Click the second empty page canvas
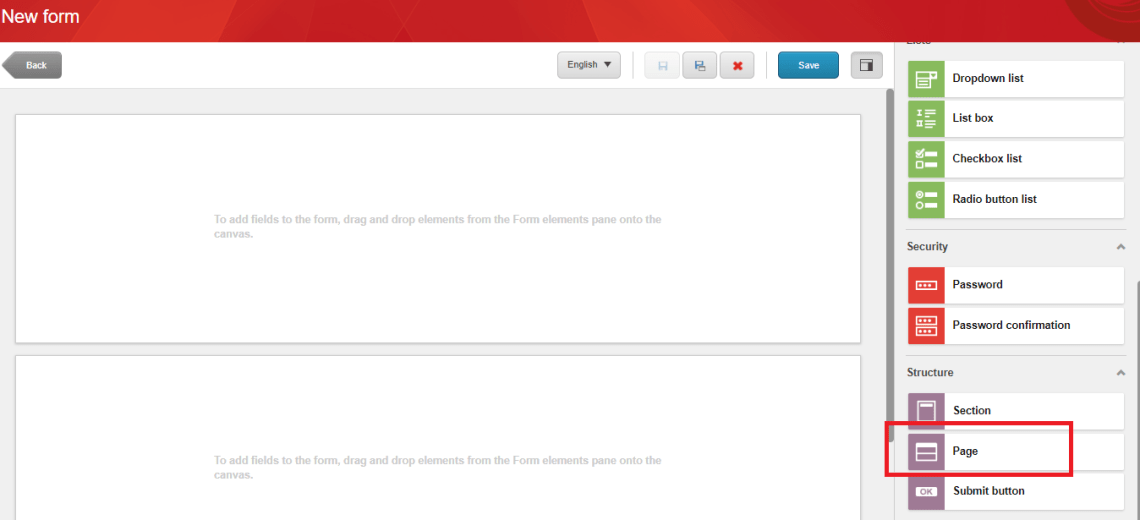1140x520 pixels. point(437,440)
